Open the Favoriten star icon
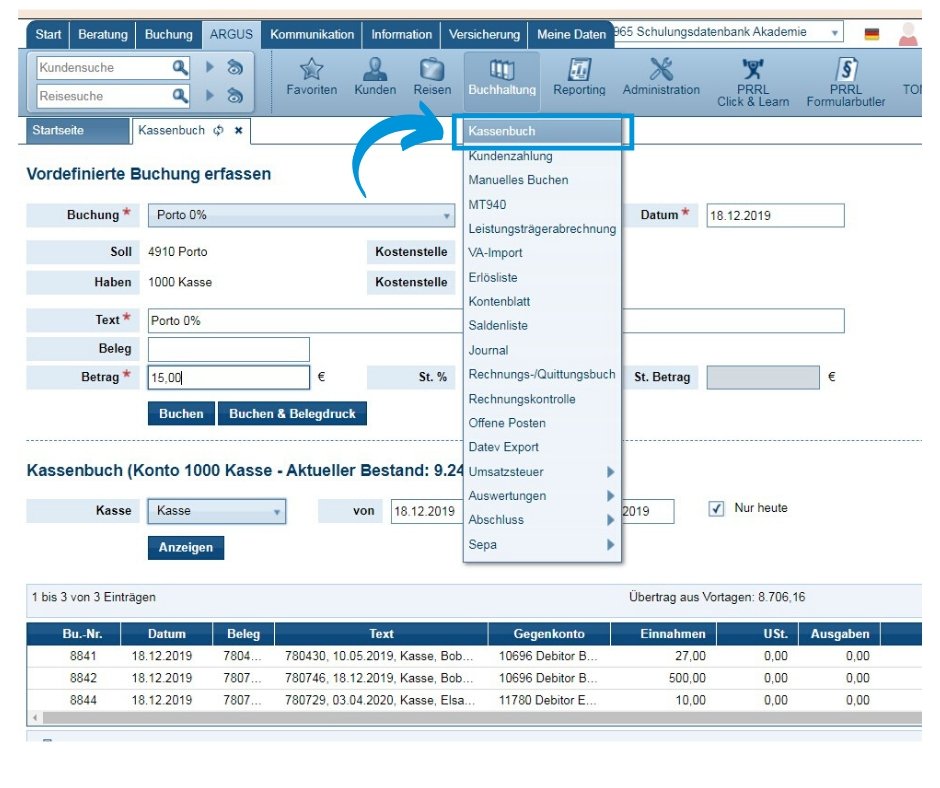 [x=311, y=71]
